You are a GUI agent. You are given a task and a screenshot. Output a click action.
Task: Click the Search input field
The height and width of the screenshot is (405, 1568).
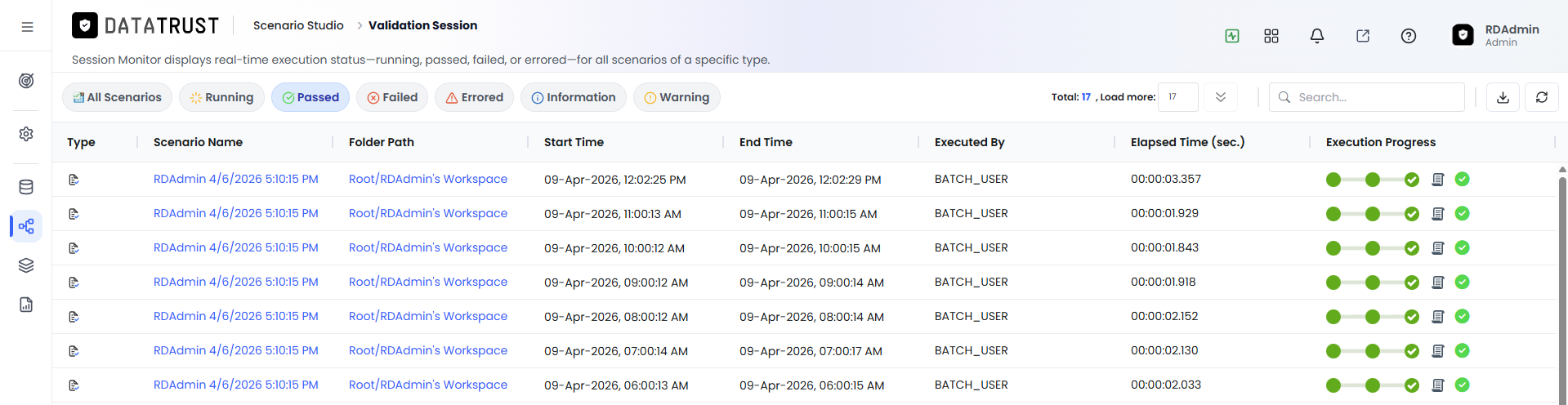coord(1367,97)
